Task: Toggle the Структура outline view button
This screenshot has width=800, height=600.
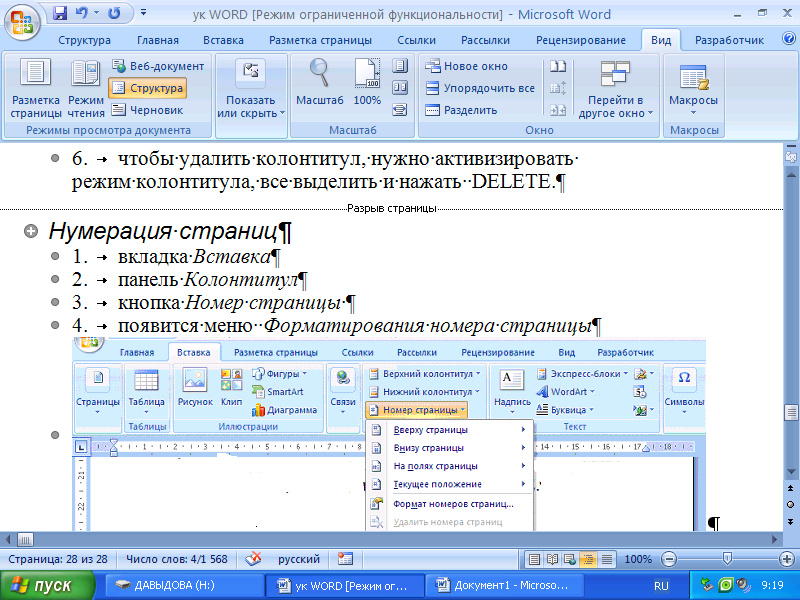Action: (148, 88)
